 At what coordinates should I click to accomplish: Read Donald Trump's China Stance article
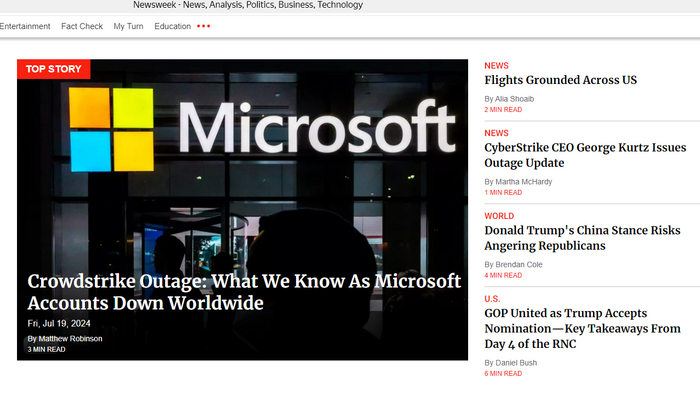coord(583,238)
